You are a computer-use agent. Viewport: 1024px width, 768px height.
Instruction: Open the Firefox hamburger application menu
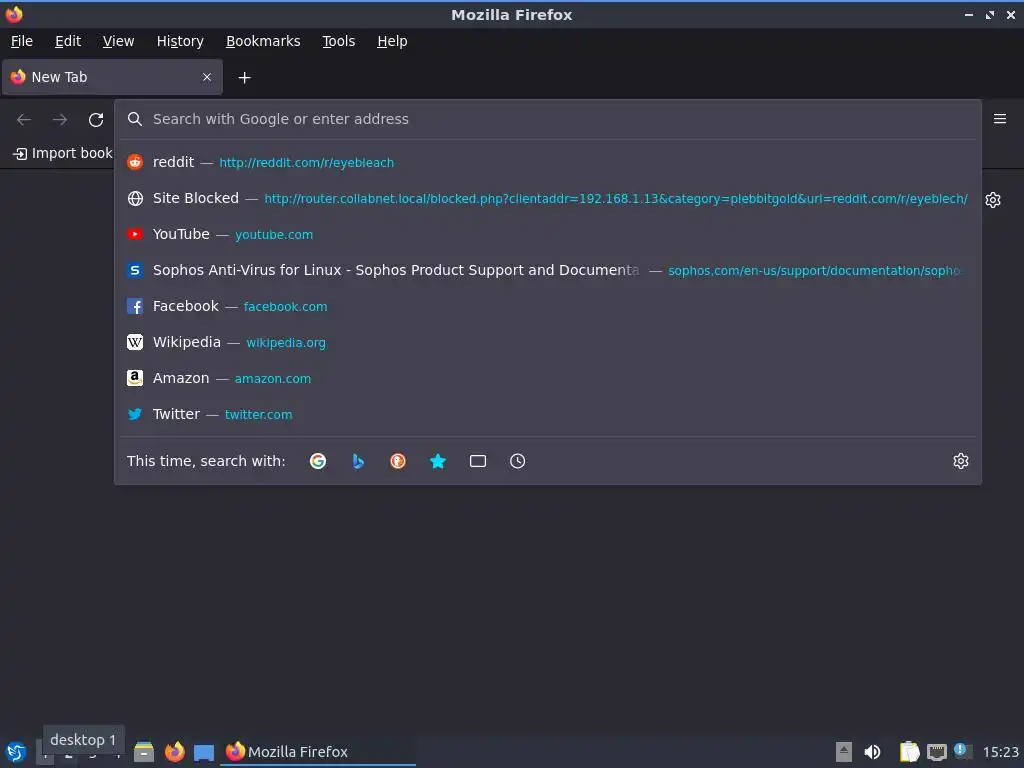click(x=1000, y=119)
